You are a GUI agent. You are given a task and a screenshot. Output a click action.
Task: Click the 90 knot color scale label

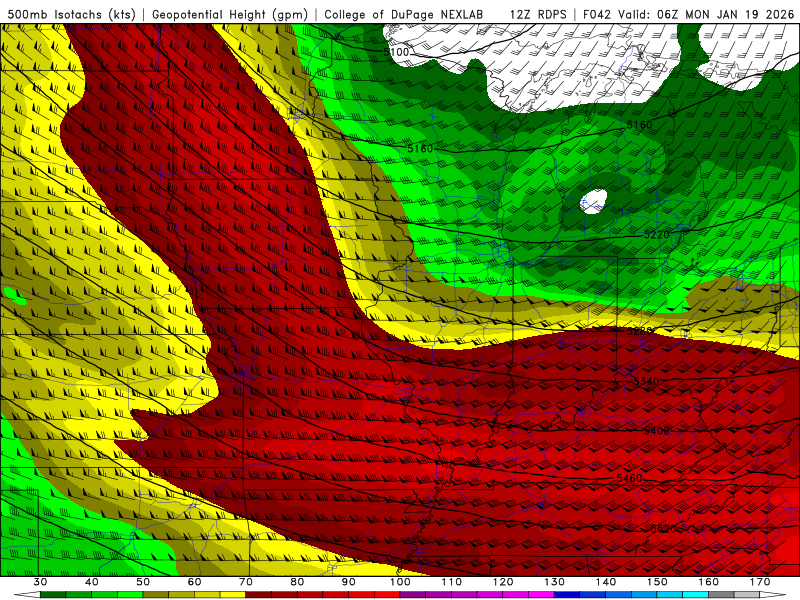tap(348, 582)
